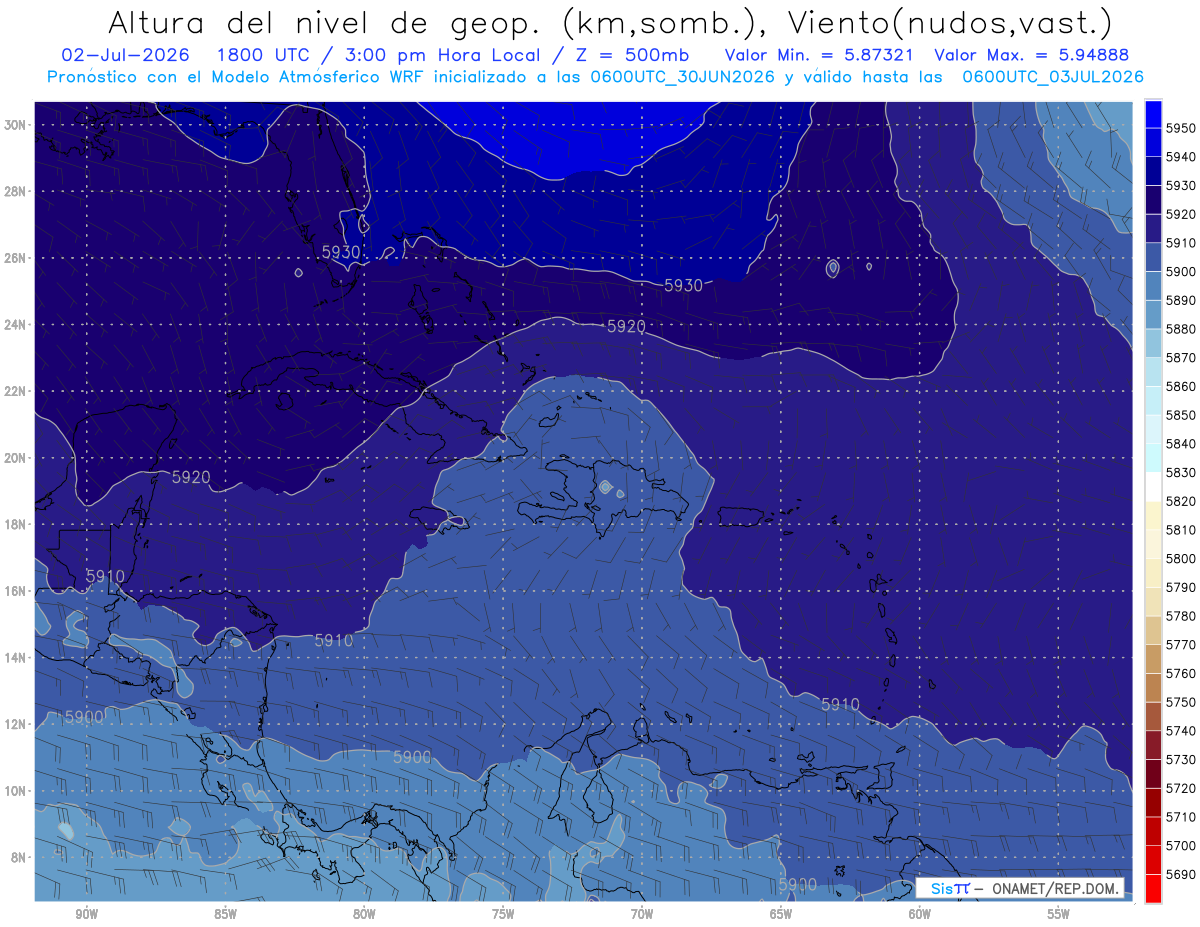1200x927 pixels.
Task: Click the 'Valor Max. = 5.94888' text
Action: pyautogui.click(x=1032, y=55)
